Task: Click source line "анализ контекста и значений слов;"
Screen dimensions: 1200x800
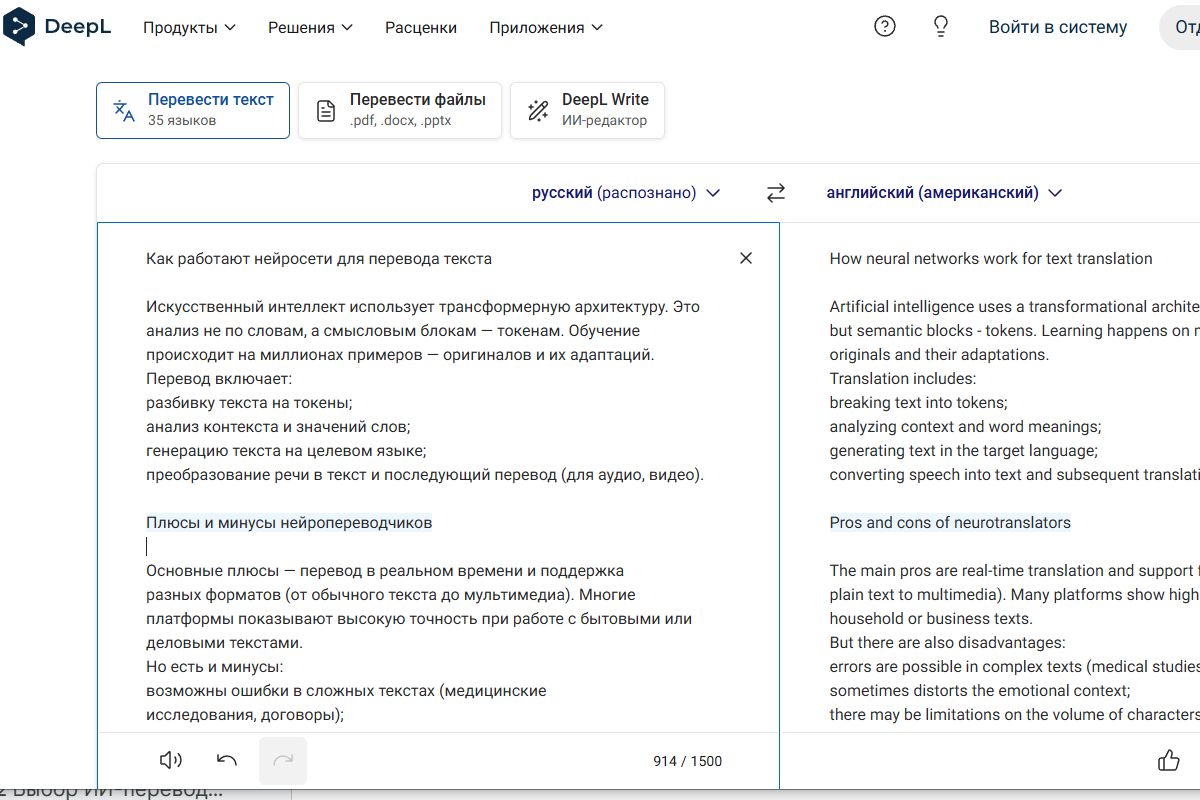Action: point(278,427)
